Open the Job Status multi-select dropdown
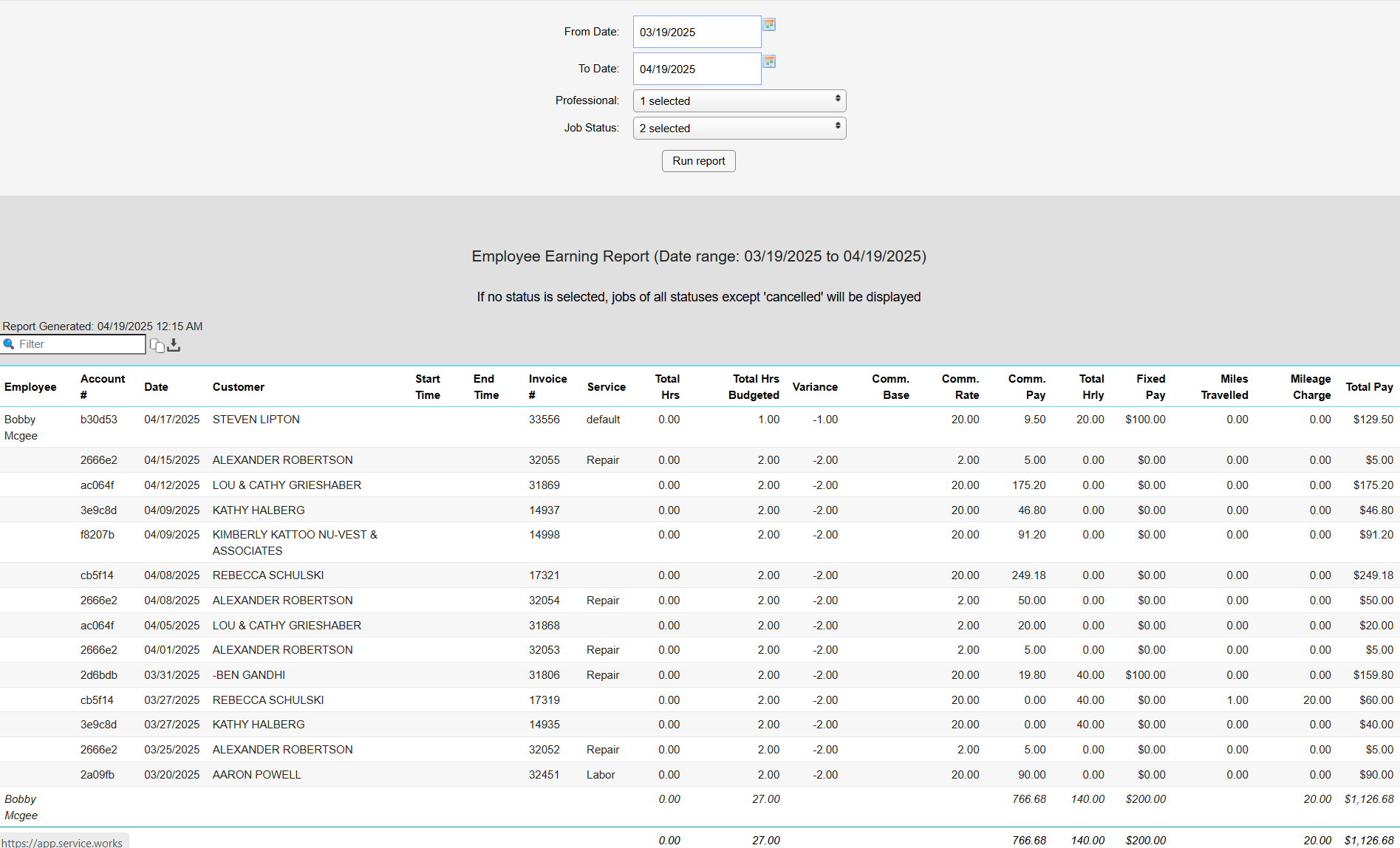This screenshot has width=1400, height=848. 740,128
